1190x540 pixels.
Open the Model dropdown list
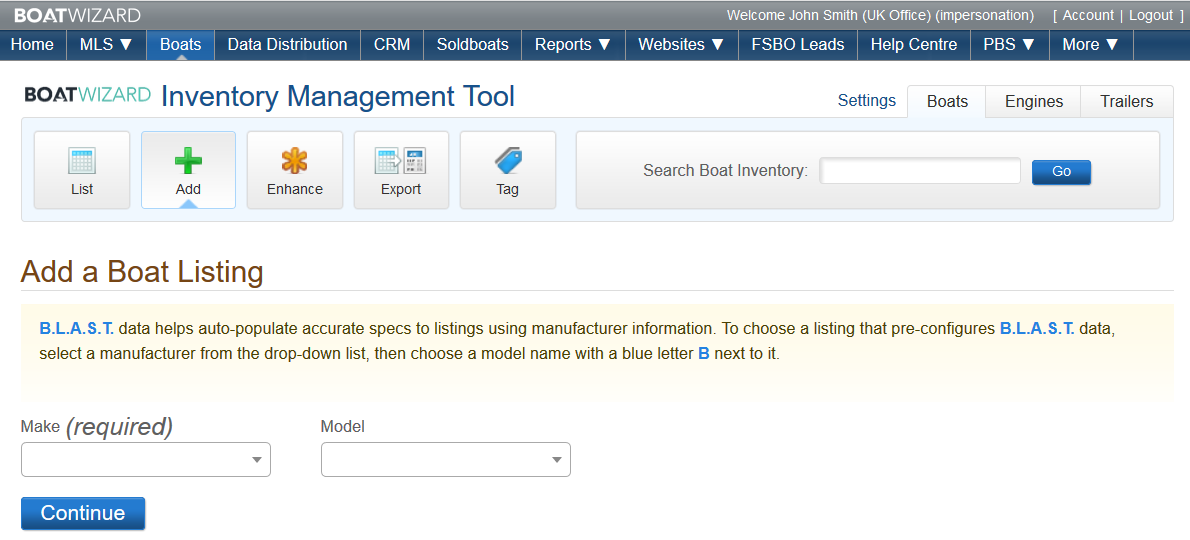pyautogui.click(x=445, y=460)
